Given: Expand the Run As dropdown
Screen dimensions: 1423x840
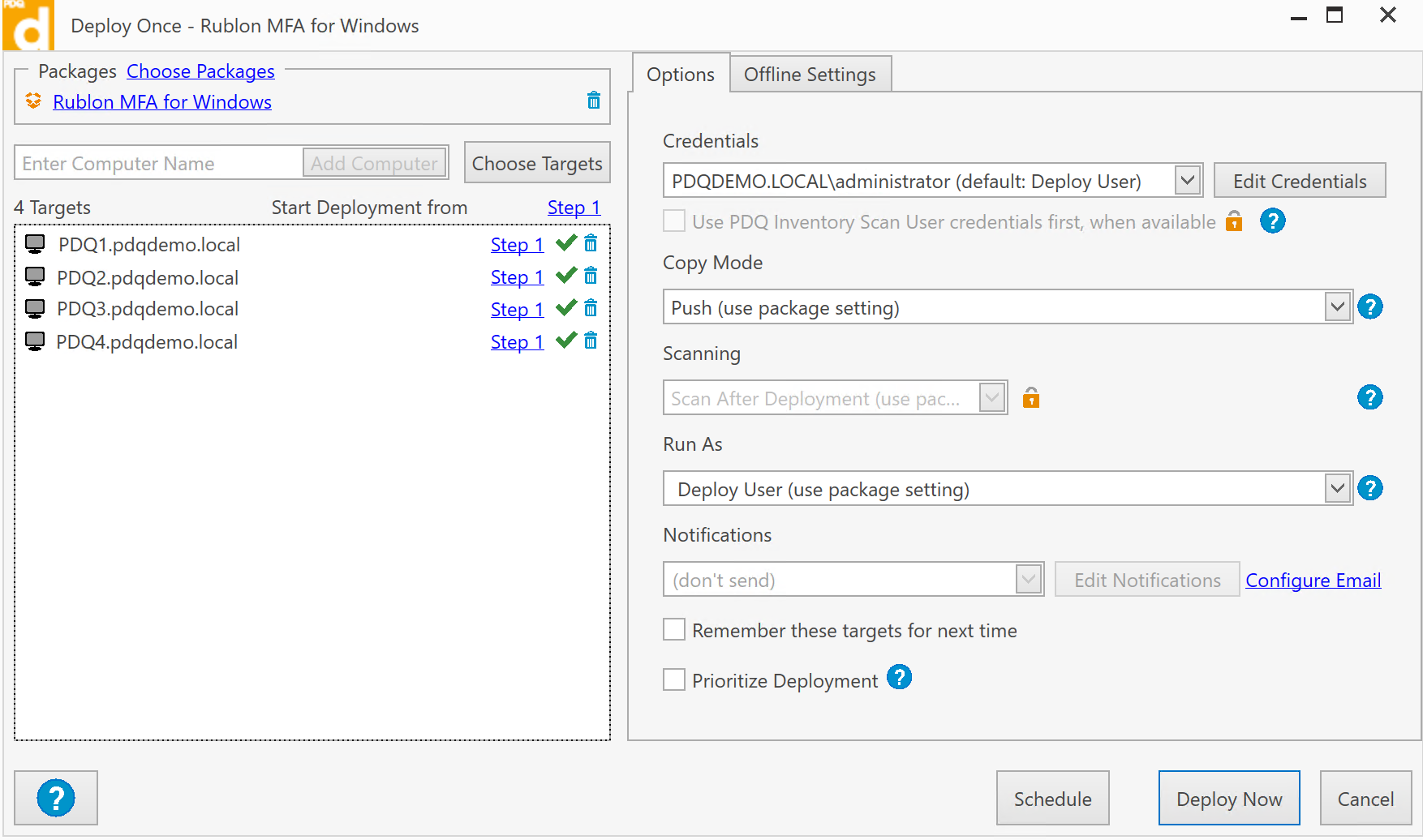Looking at the screenshot, I should [x=1337, y=489].
